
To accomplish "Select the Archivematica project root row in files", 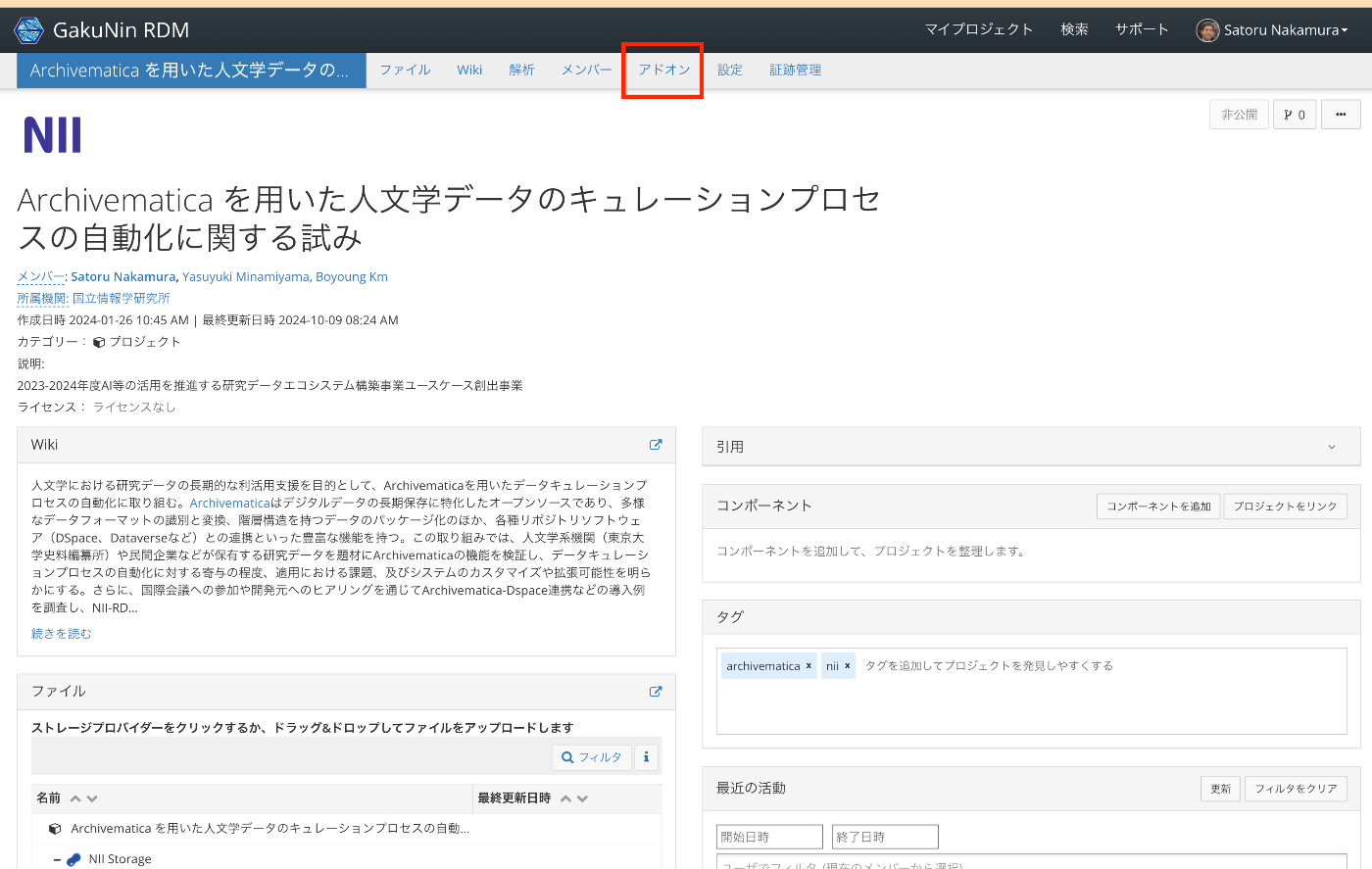I will coord(346,829).
